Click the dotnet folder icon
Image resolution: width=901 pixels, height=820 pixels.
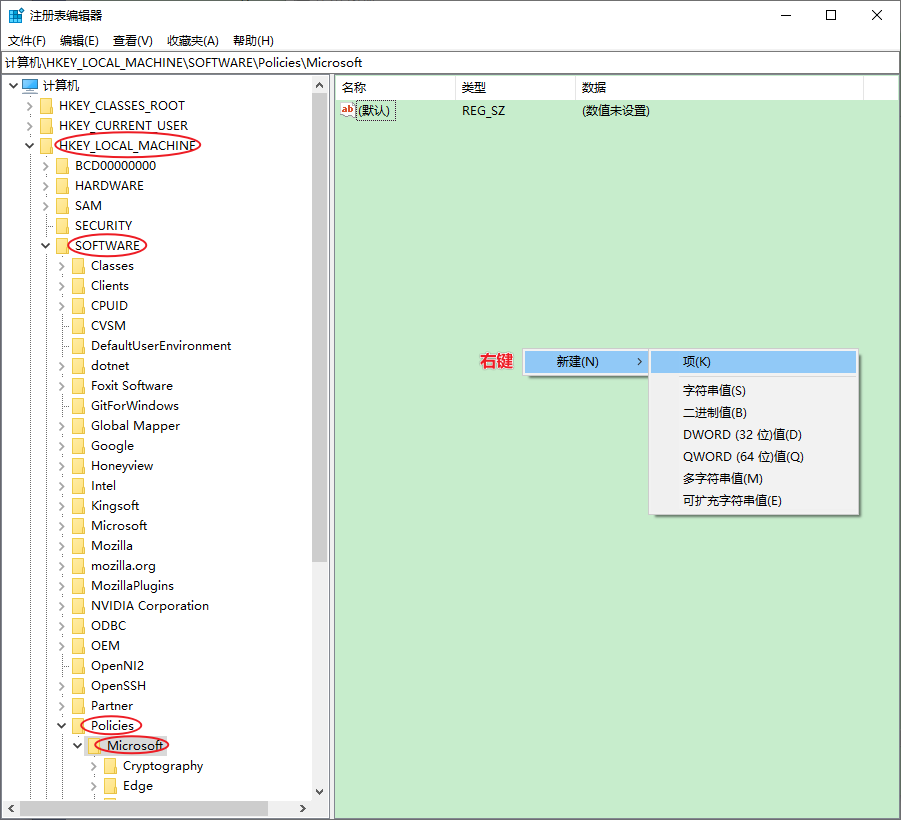pos(79,366)
